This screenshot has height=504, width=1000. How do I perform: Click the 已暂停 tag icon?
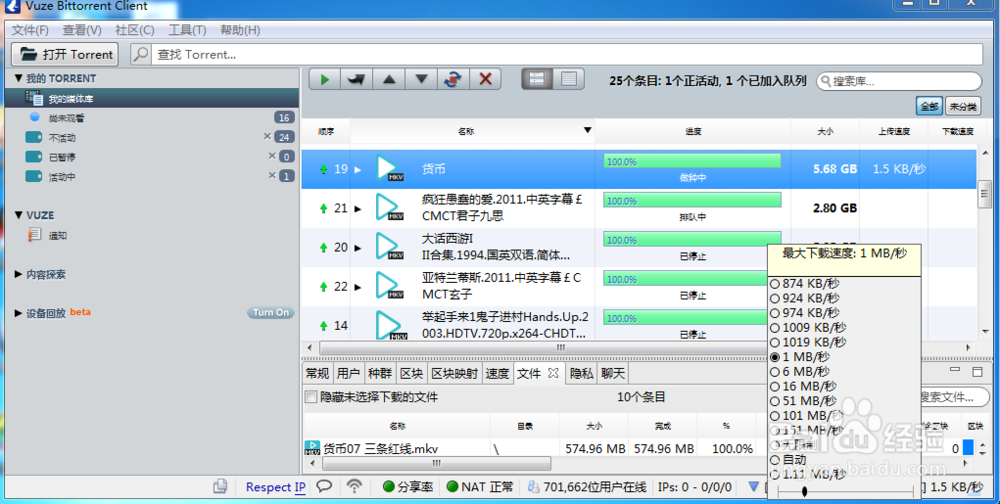pyautogui.click(x=34, y=157)
